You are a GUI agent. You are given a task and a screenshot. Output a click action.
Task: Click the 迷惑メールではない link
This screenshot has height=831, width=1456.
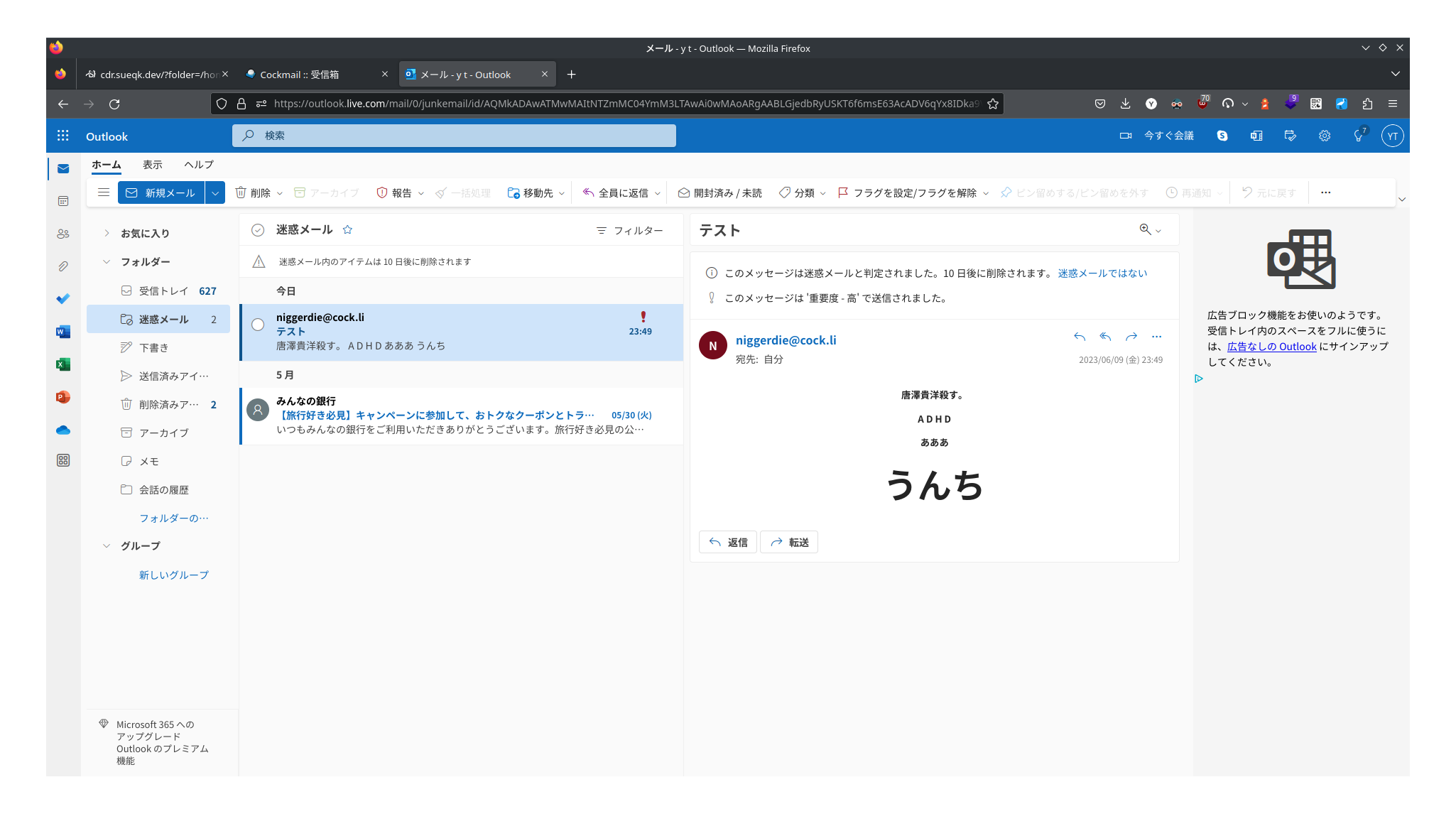[1102, 273]
